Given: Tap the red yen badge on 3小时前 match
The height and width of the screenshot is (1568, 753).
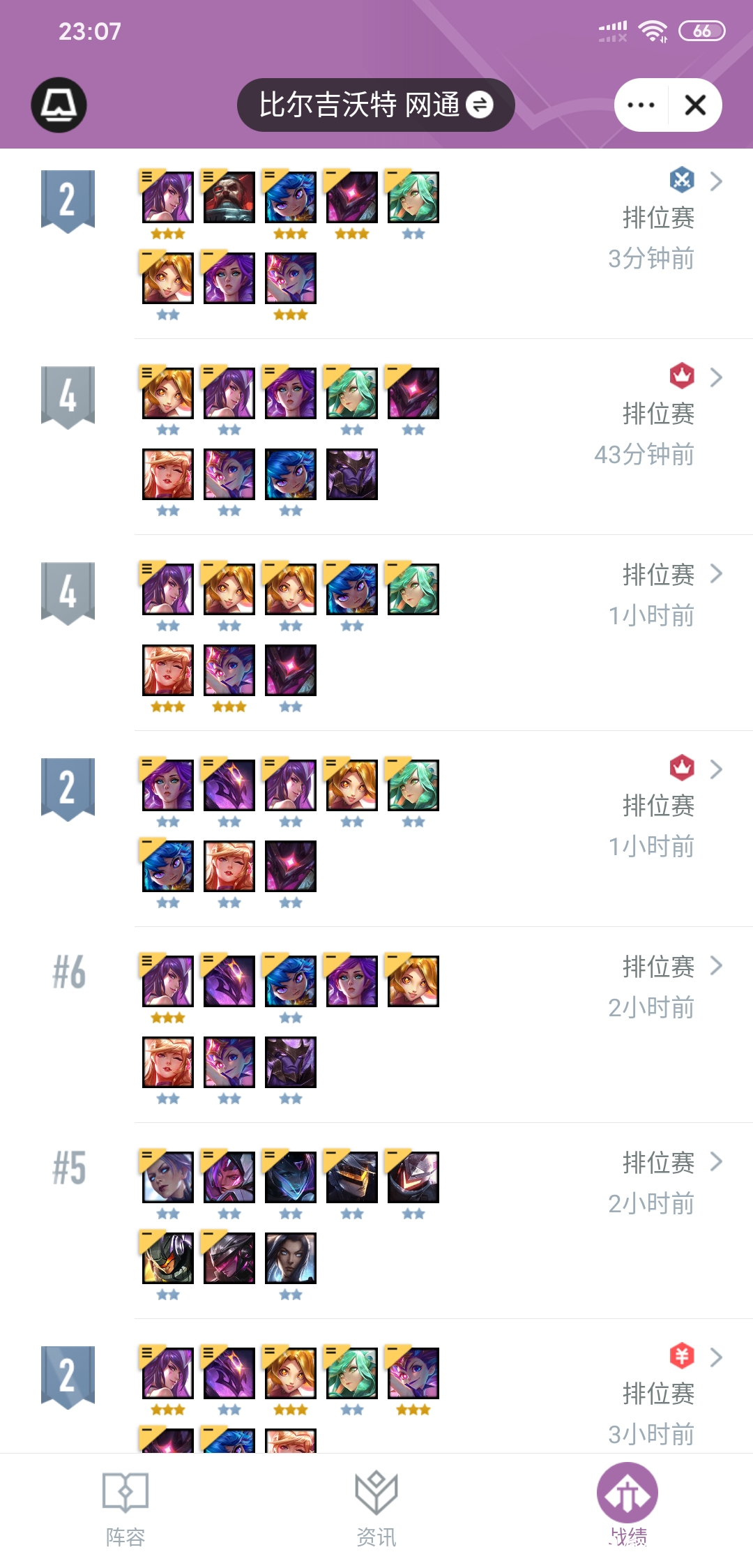Looking at the screenshot, I should tap(682, 1356).
